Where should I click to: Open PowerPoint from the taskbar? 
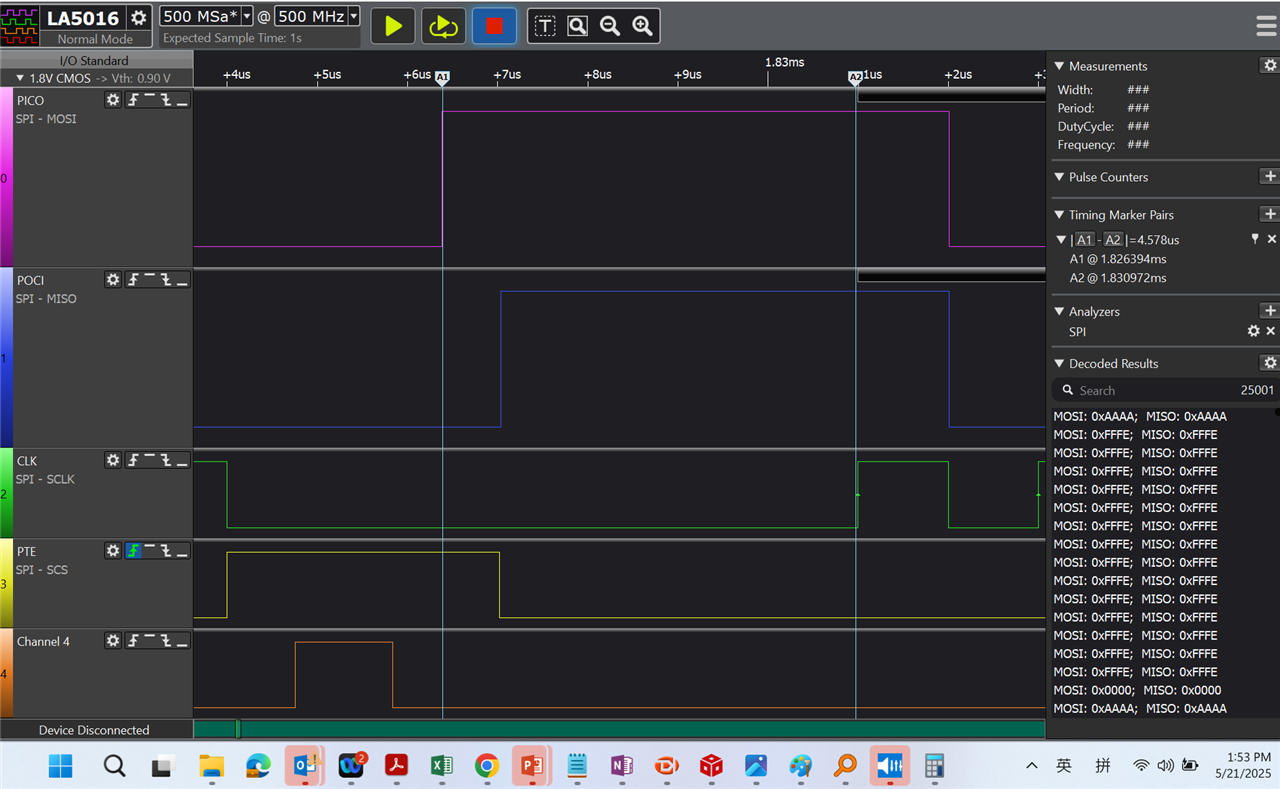(532, 766)
